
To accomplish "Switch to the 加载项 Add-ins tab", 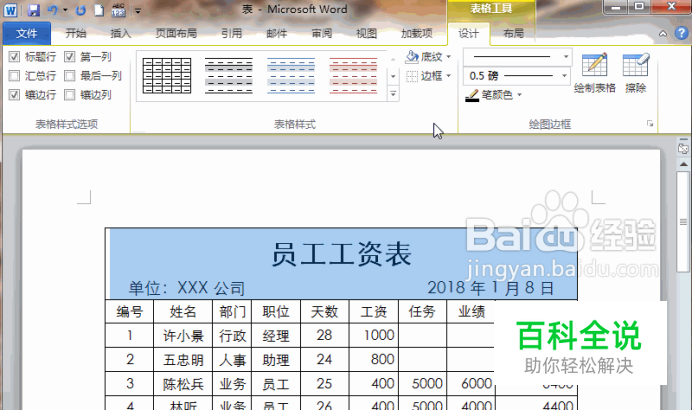I will coord(417,34).
